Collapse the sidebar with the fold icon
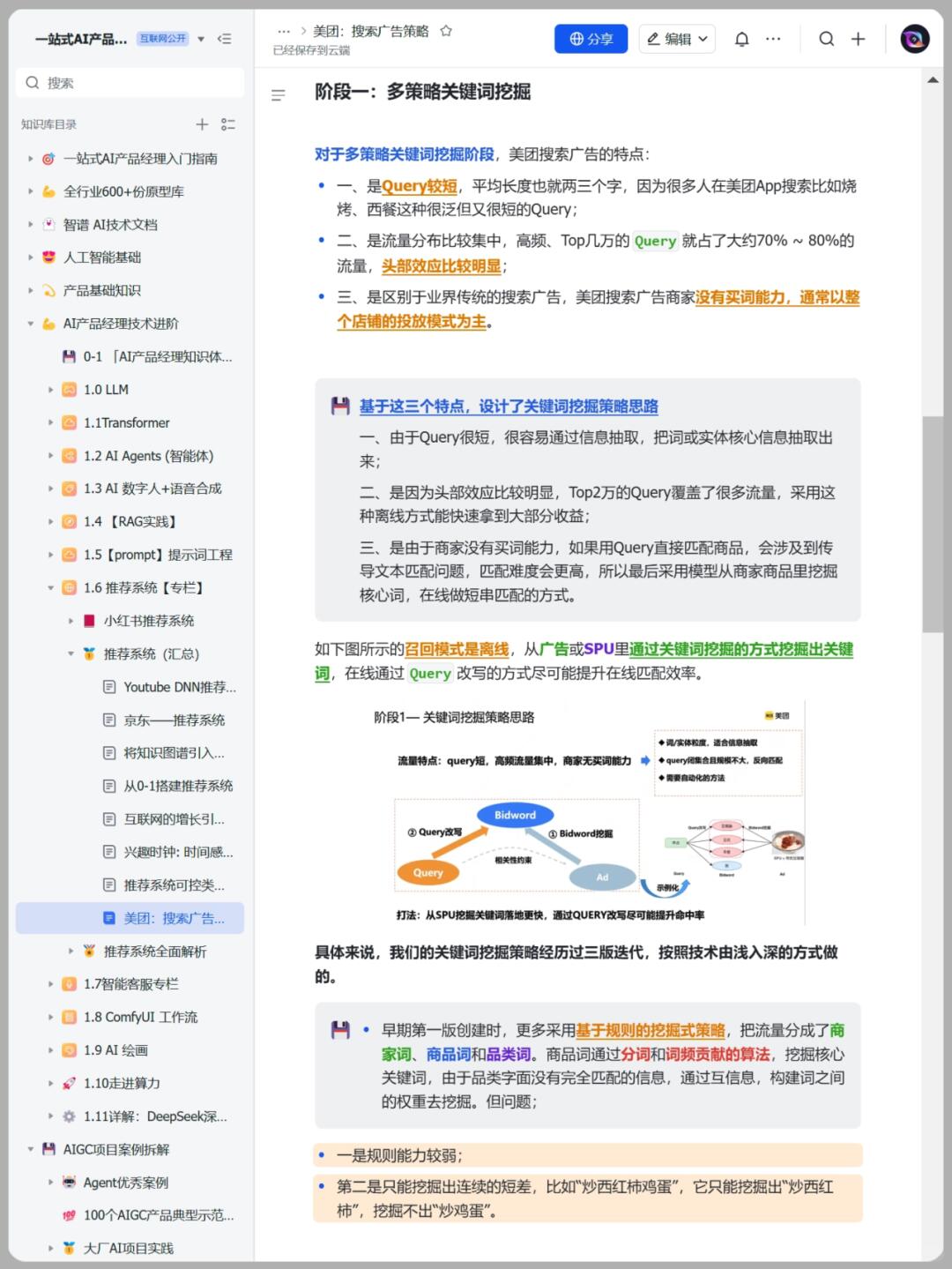The image size is (952, 1269). (224, 39)
